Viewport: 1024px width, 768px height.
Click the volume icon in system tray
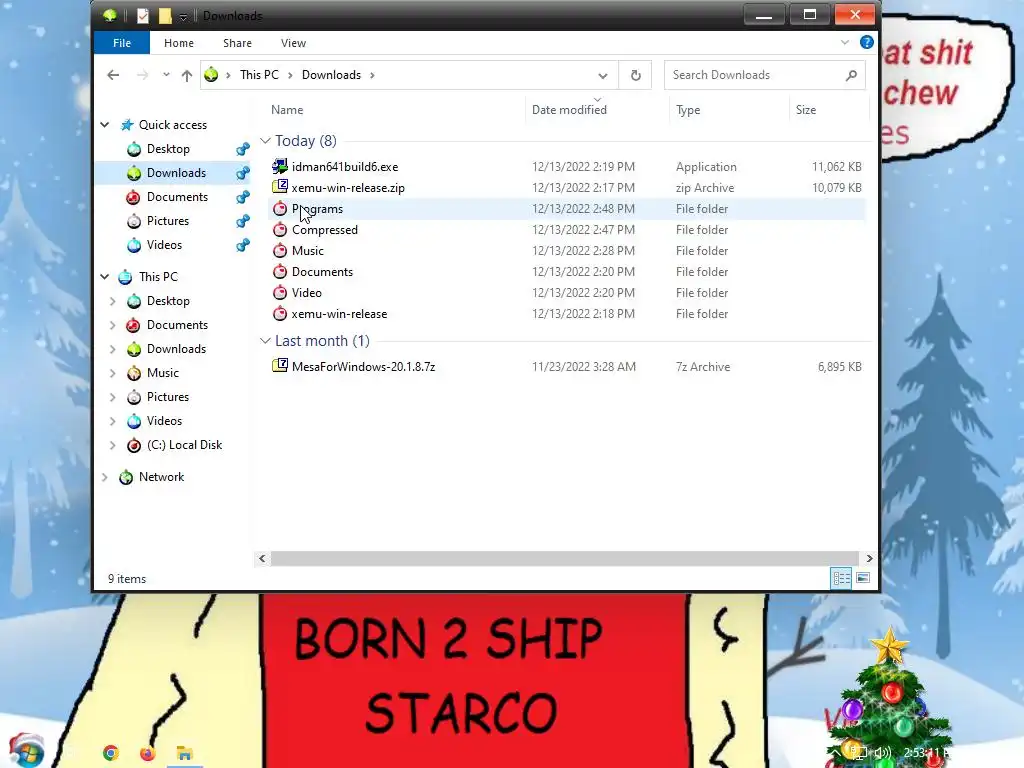point(882,753)
